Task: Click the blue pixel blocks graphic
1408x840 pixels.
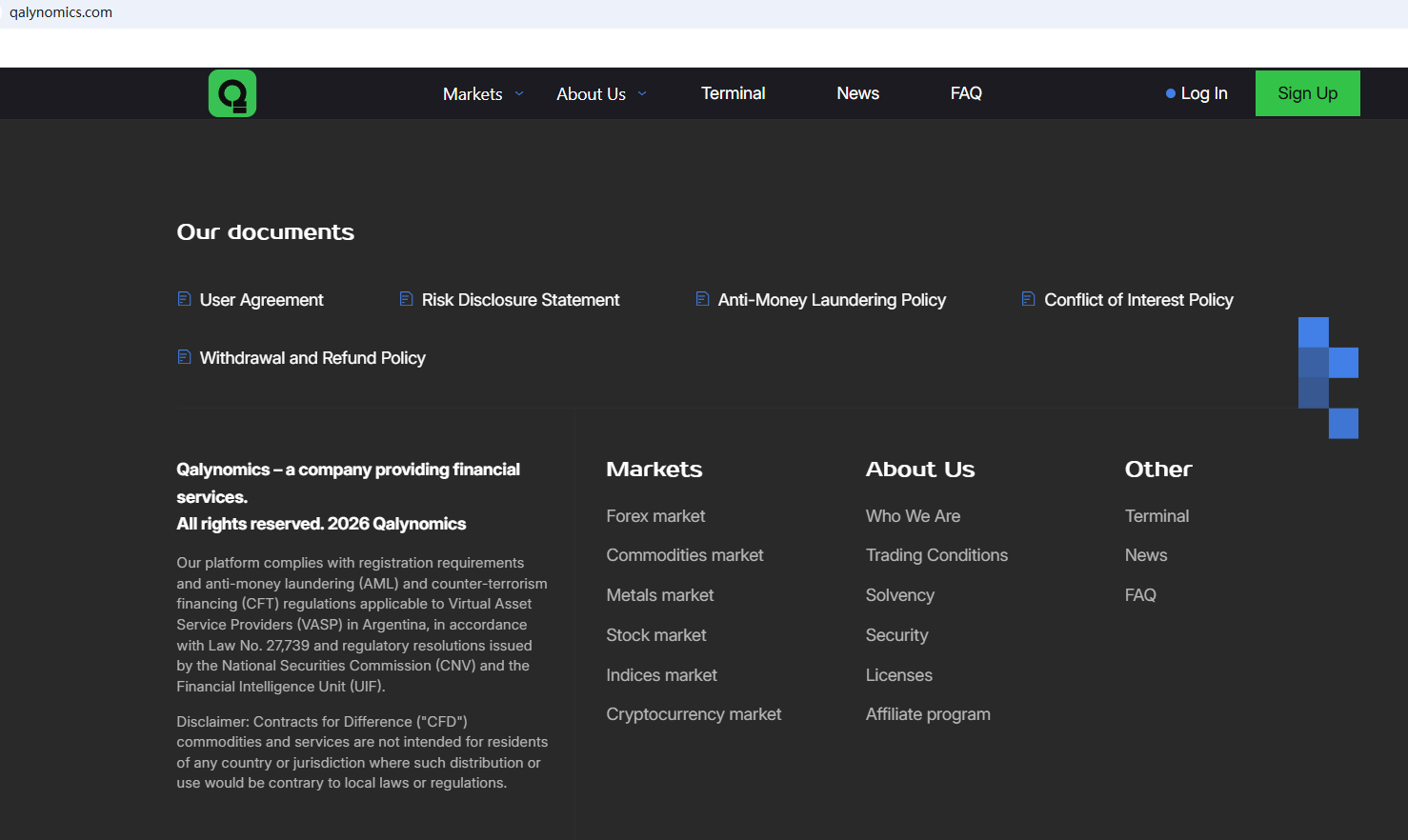Action: (1327, 377)
